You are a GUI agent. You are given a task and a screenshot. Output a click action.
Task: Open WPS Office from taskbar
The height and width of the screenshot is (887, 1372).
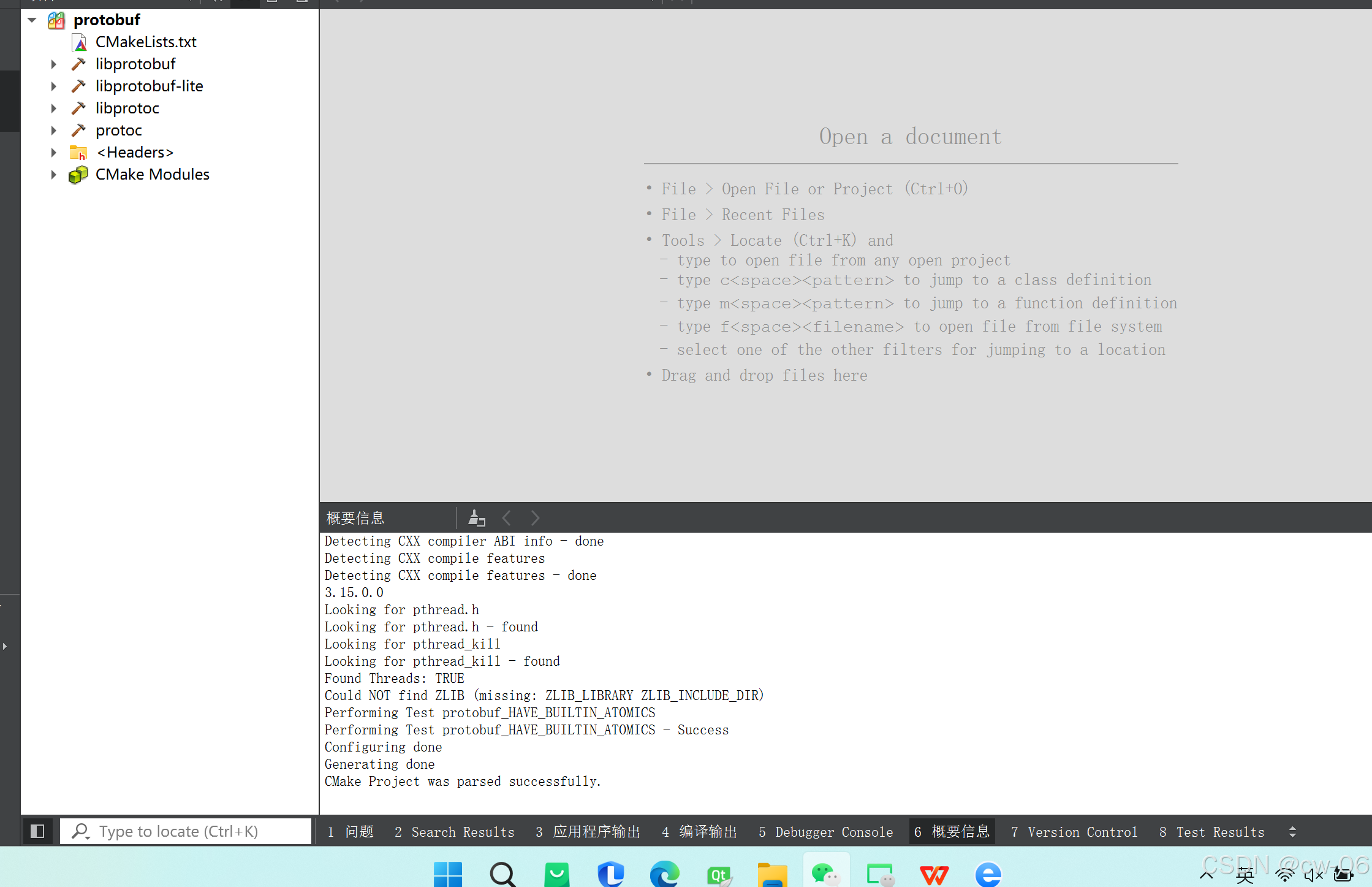[934, 874]
